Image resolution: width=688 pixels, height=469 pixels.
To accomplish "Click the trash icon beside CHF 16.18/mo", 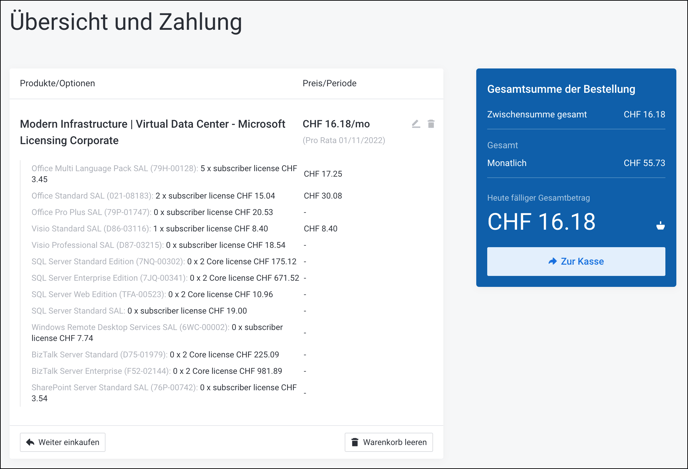I will [x=431, y=124].
